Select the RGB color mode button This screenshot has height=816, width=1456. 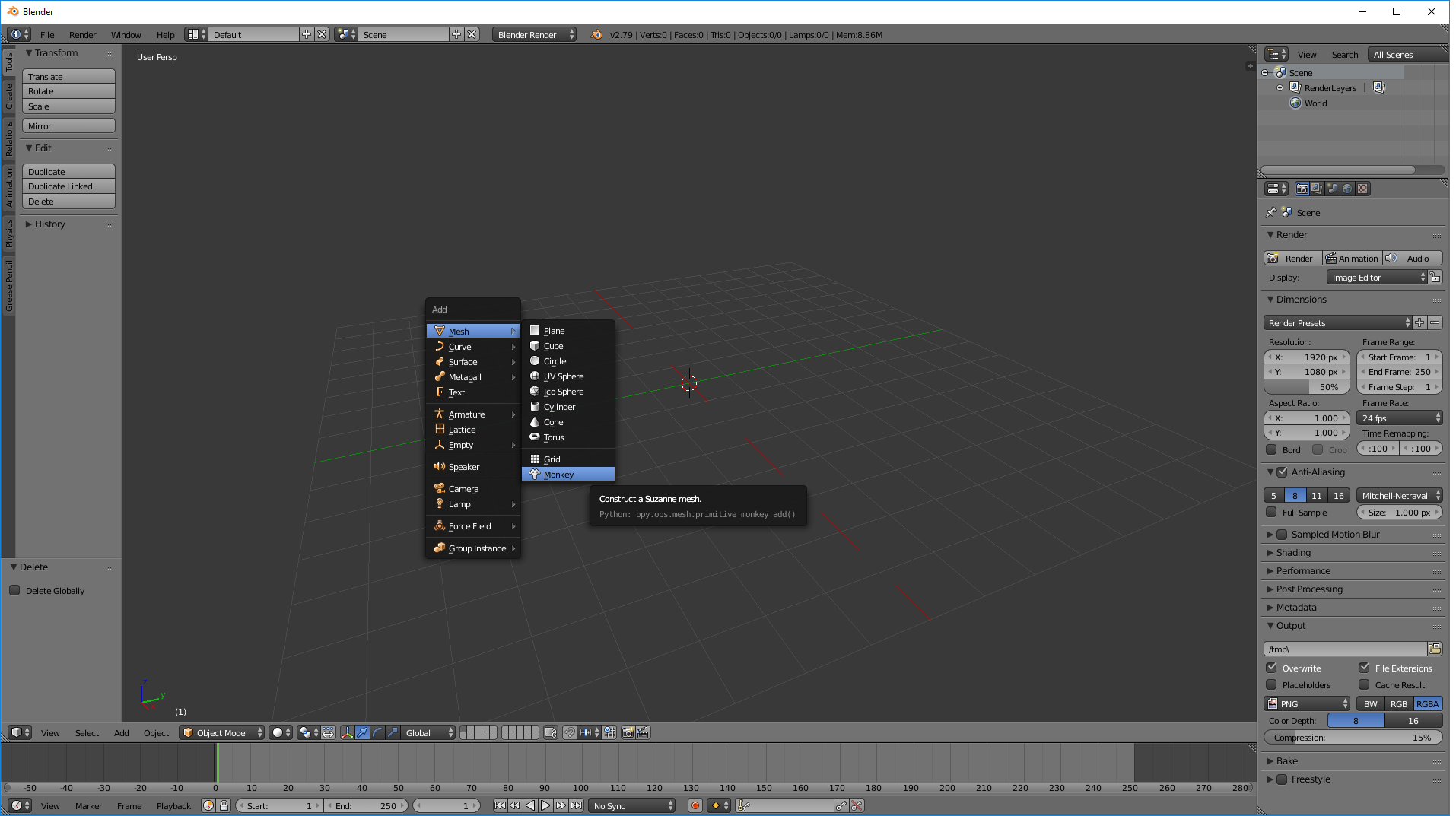point(1398,703)
